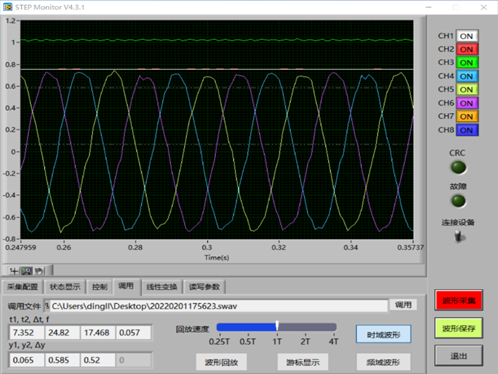The height and width of the screenshot is (374, 498).
Task: Switch to the 采集配置 tab
Action: coord(23,287)
